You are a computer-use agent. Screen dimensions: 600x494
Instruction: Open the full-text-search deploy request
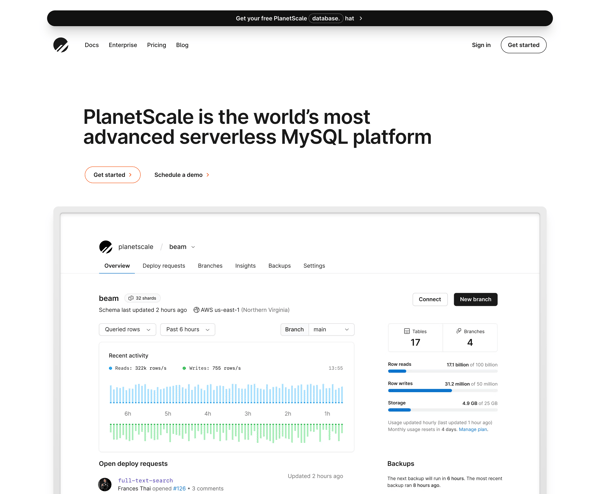[x=145, y=481]
